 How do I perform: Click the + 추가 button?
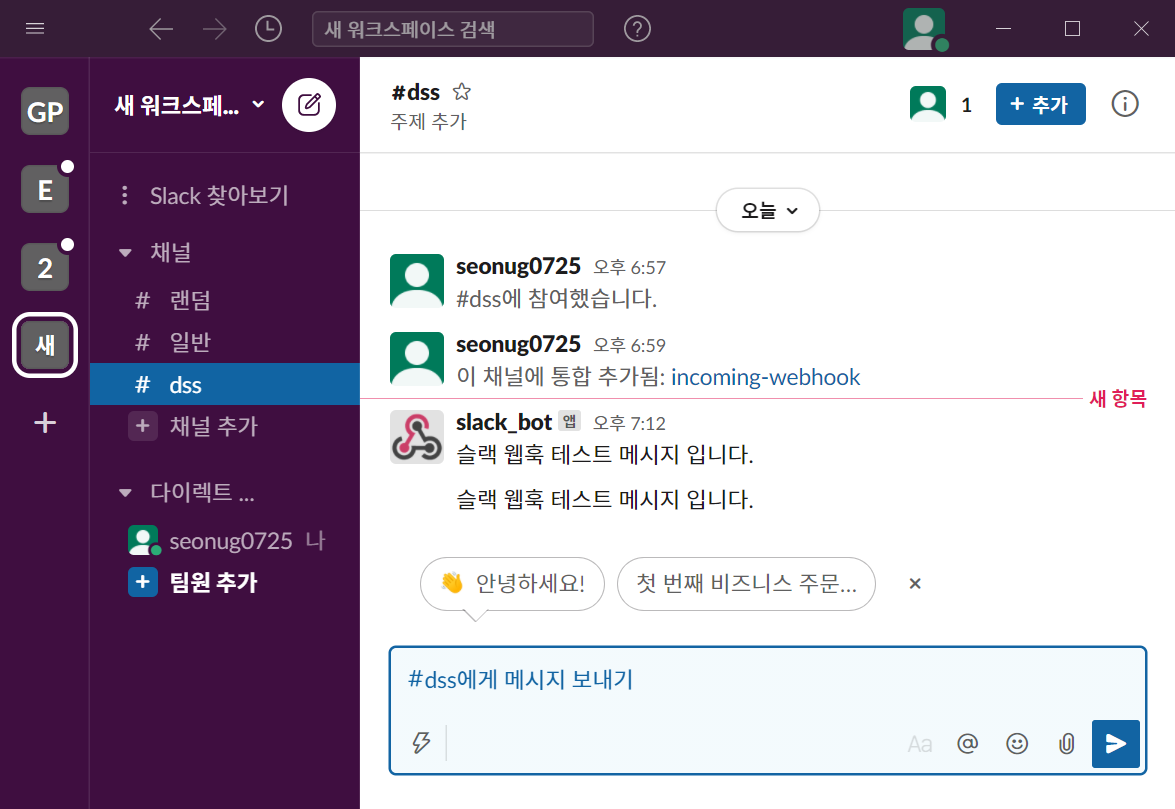1040,104
